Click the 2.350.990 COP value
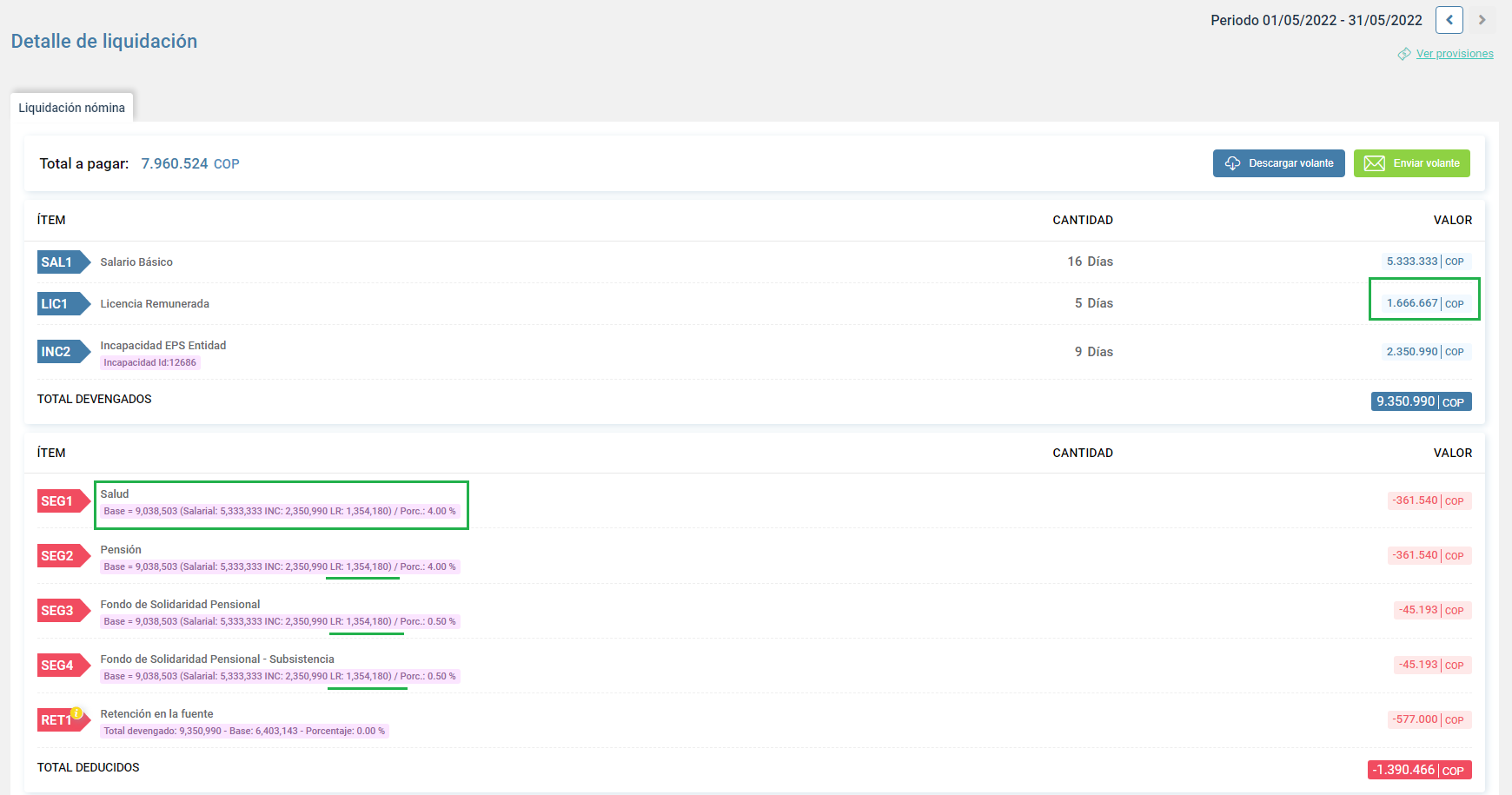1512x795 pixels. (x=1425, y=351)
